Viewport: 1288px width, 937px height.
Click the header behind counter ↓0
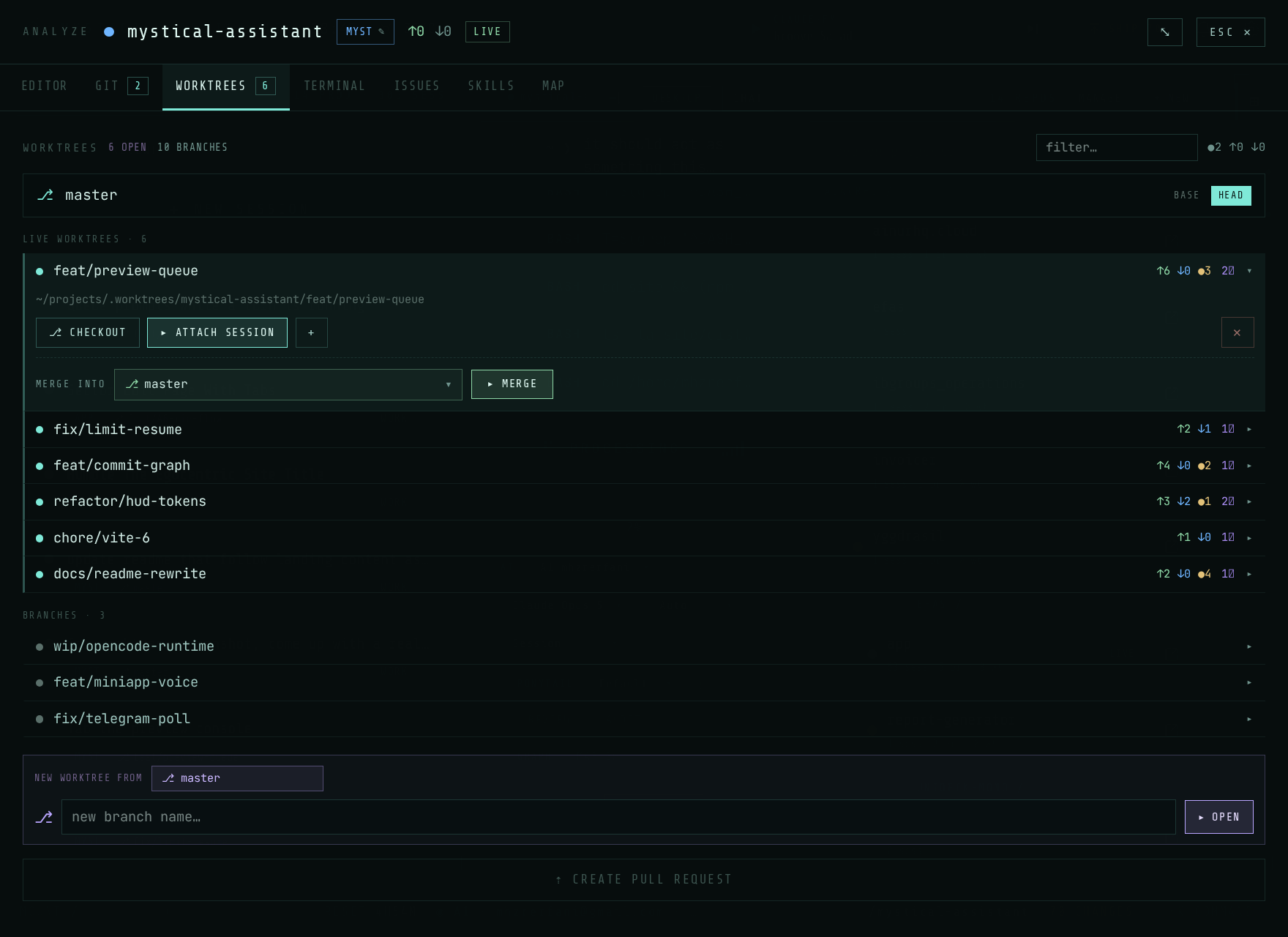click(x=443, y=31)
